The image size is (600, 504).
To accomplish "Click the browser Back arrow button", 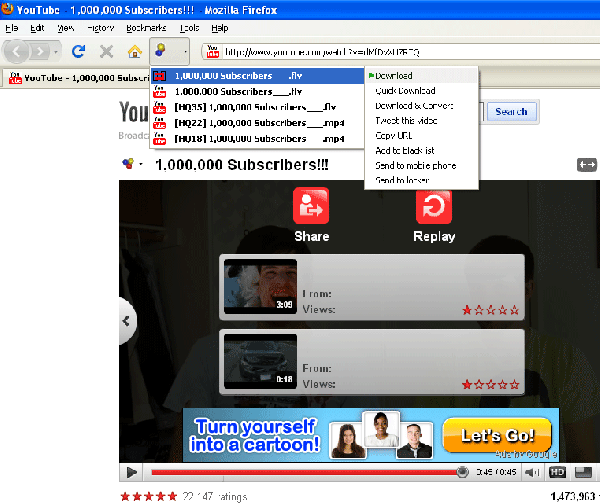I will (x=16, y=51).
